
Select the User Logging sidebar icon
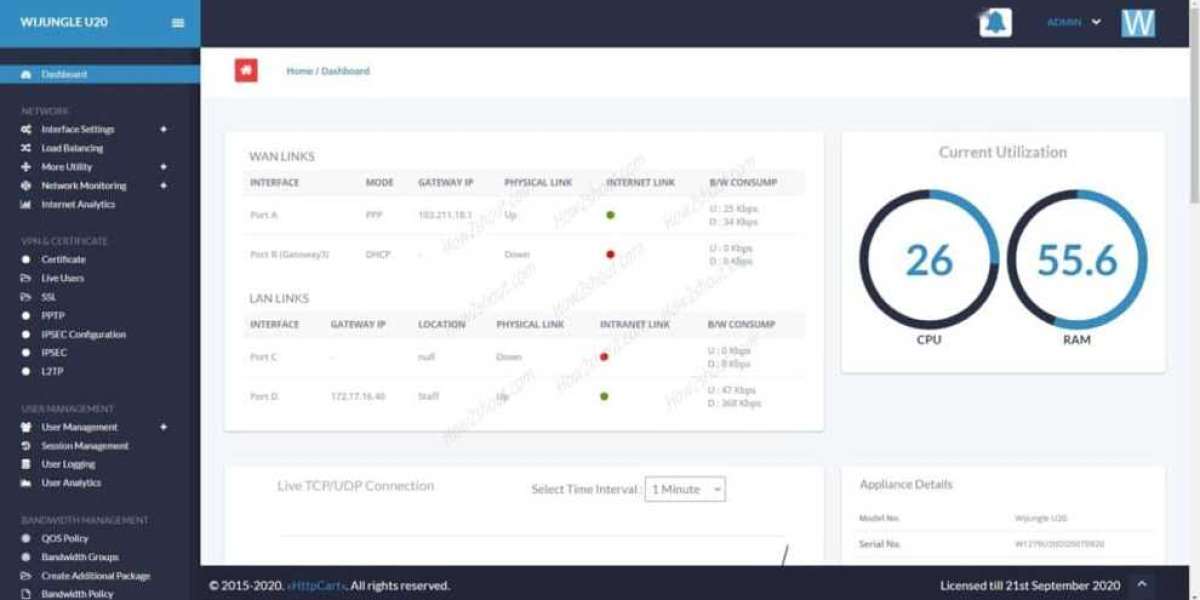(x=24, y=463)
